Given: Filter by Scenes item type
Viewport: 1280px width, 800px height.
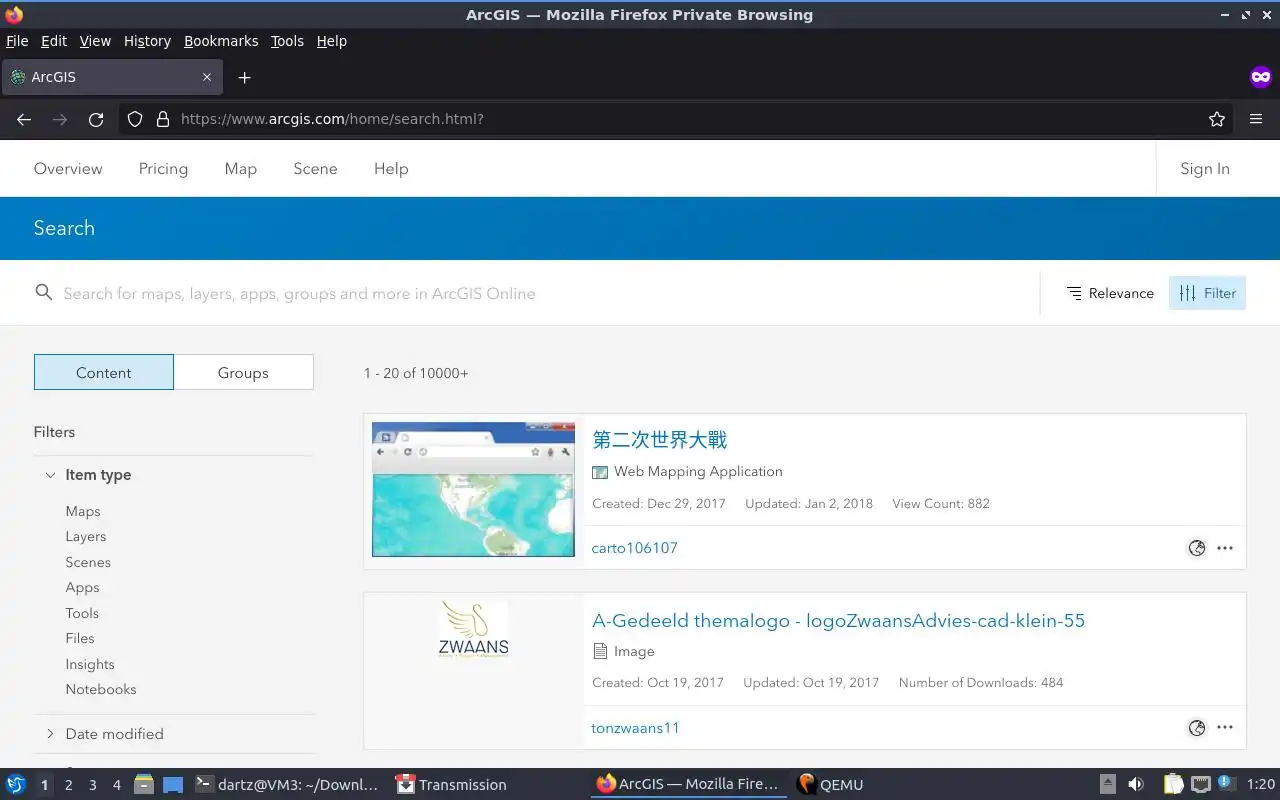Looking at the screenshot, I should 88,562.
